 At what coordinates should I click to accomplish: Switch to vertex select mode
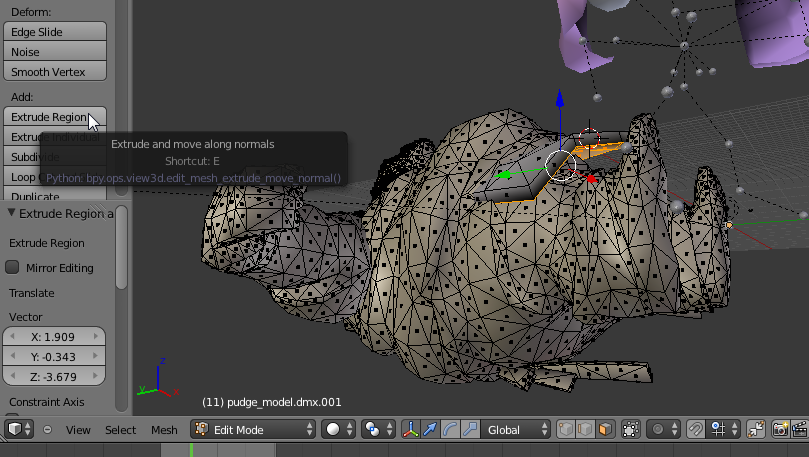(565, 429)
